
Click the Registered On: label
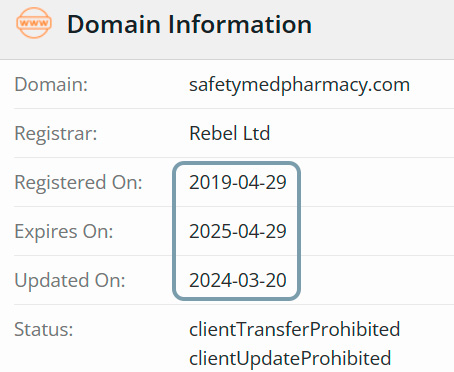coord(78,183)
